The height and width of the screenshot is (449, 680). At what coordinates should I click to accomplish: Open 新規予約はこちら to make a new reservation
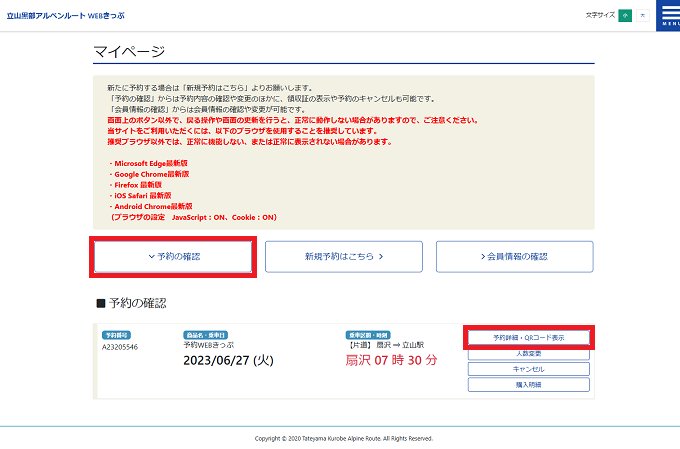point(343,257)
